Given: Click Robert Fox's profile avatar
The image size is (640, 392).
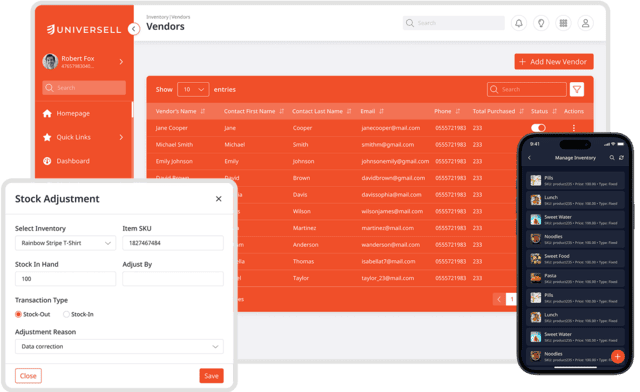Looking at the screenshot, I should point(50,61).
